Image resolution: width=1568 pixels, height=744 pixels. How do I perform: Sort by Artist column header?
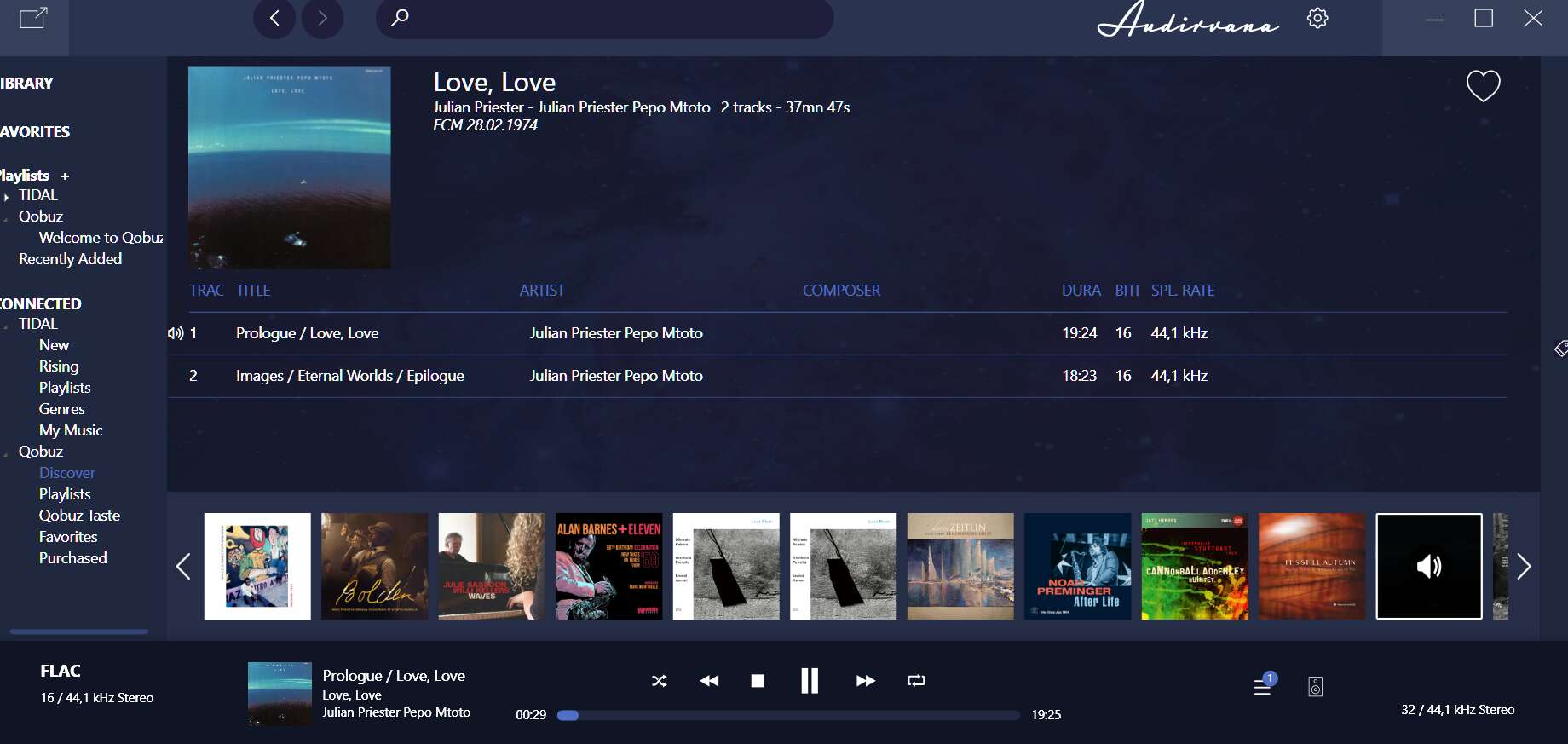coord(542,291)
